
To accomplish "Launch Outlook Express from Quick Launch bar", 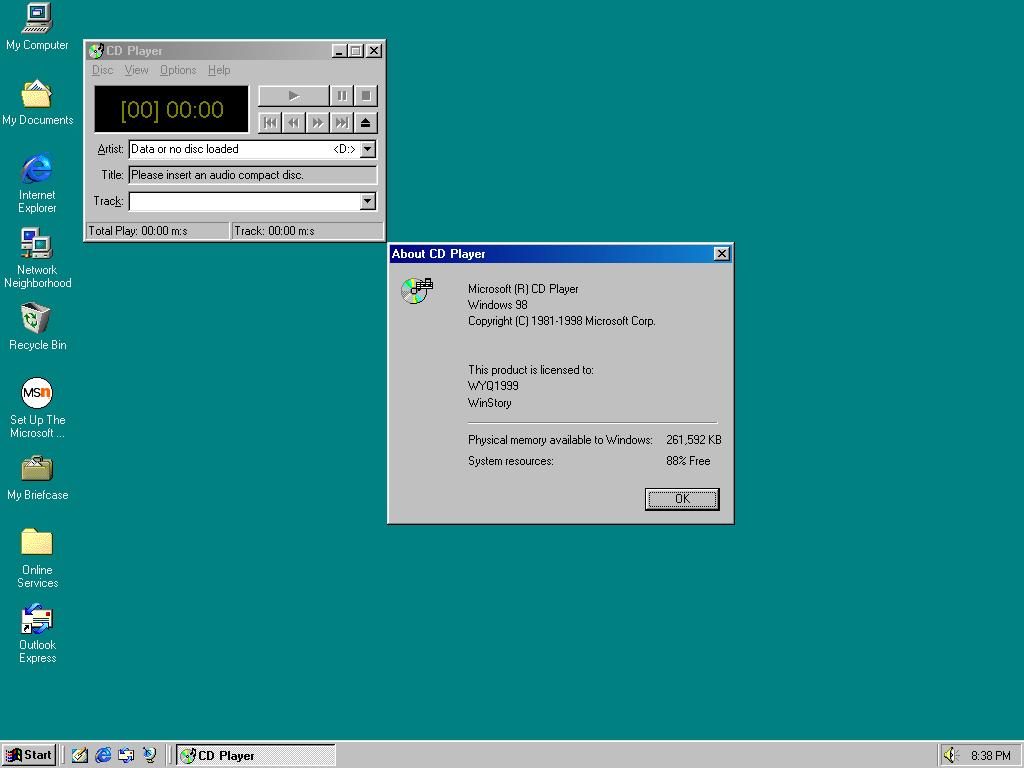I will (x=126, y=755).
